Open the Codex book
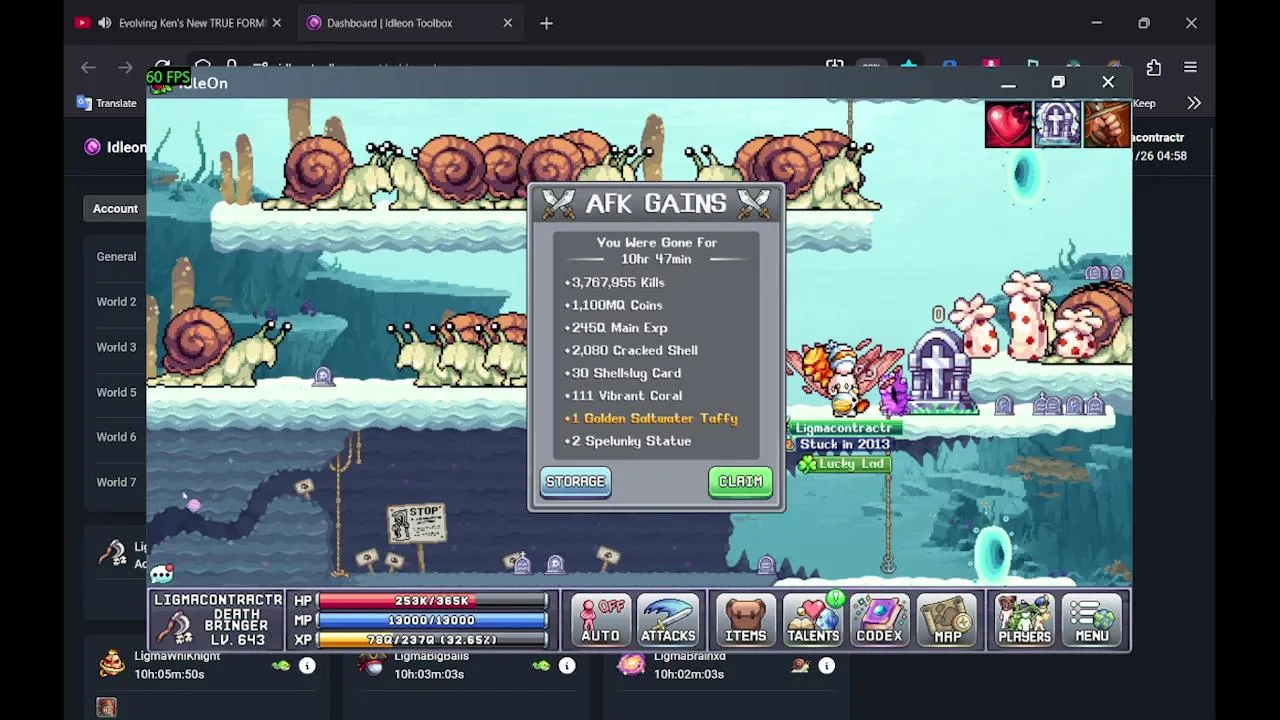This screenshot has height=720, width=1280. coord(879,619)
